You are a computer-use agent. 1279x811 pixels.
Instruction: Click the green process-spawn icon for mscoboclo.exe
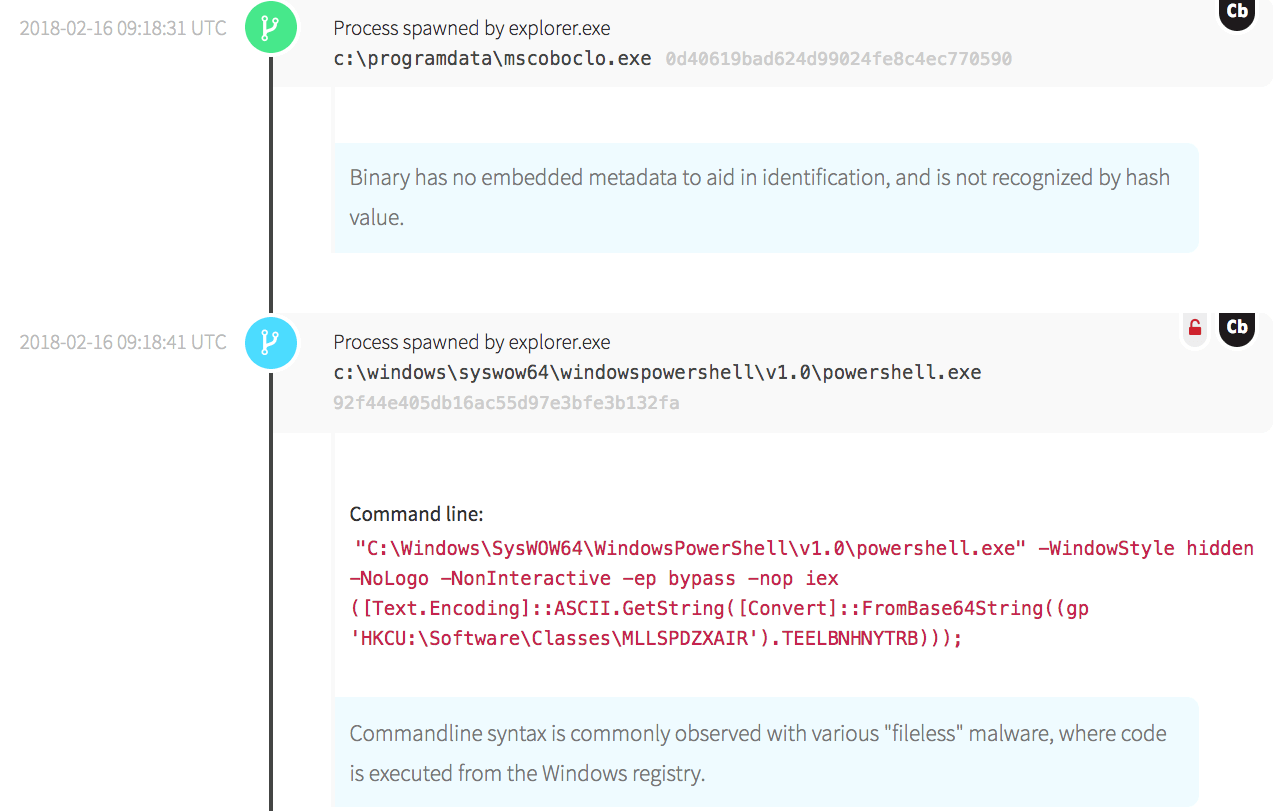click(x=270, y=27)
